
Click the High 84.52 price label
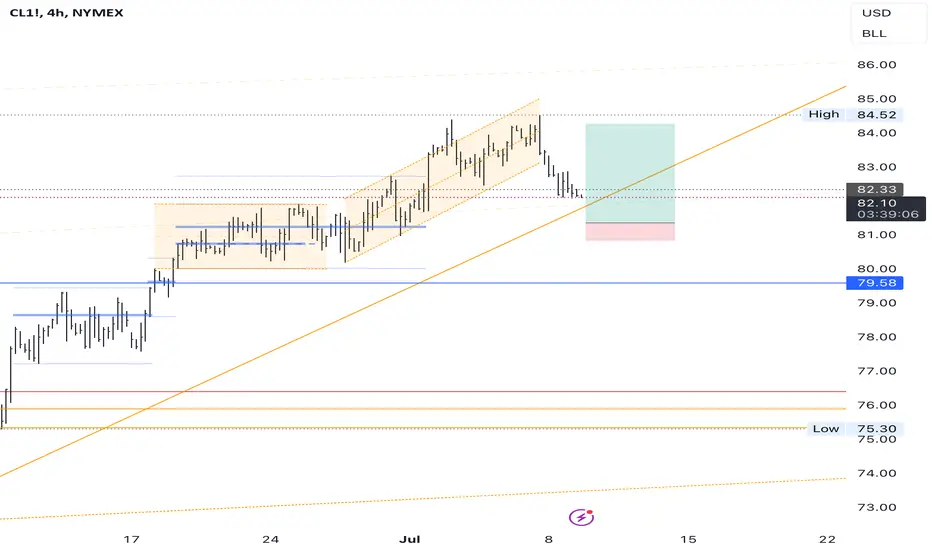[854, 115]
